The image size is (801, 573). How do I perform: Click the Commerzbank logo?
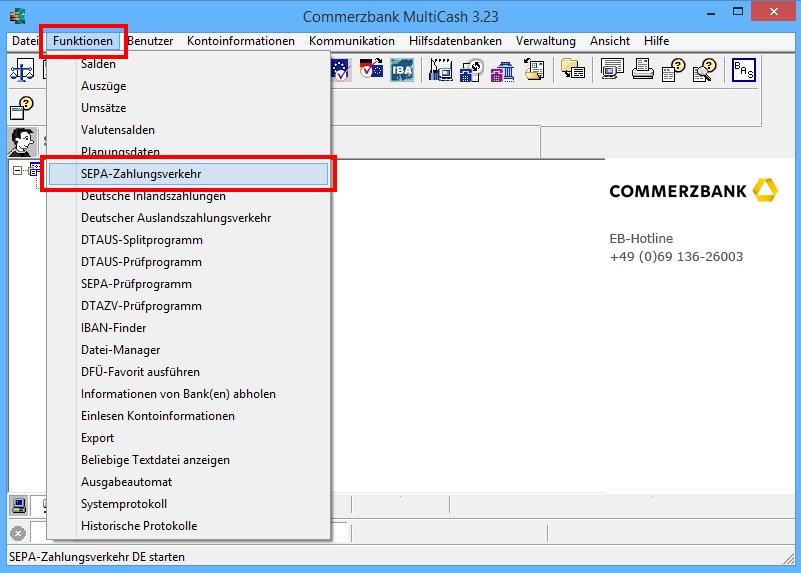(x=693, y=190)
